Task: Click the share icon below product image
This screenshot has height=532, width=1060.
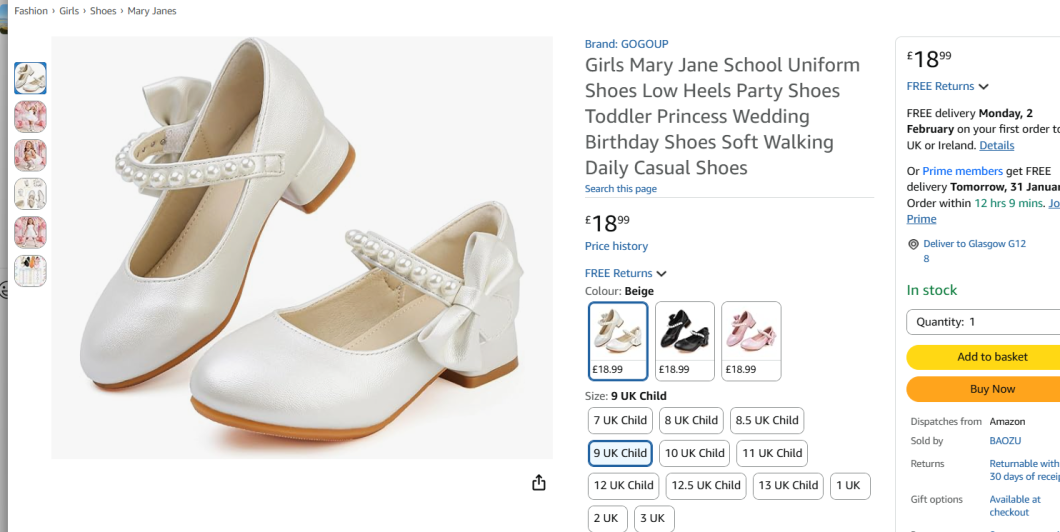Action: point(539,483)
